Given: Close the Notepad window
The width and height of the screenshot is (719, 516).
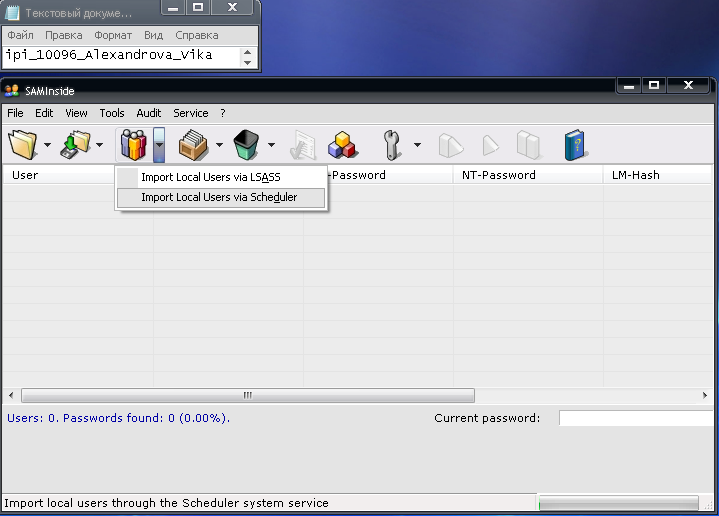Looking at the screenshot, I should point(232,7).
